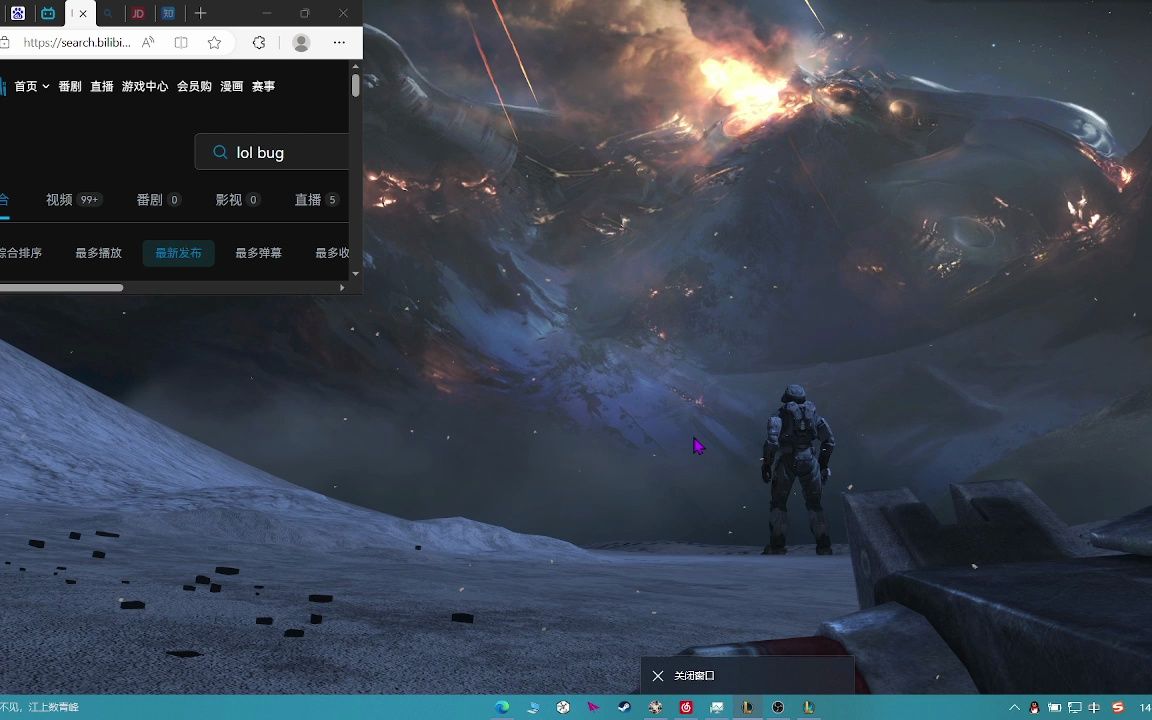Open 漫画 navigation link

click(x=231, y=87)
